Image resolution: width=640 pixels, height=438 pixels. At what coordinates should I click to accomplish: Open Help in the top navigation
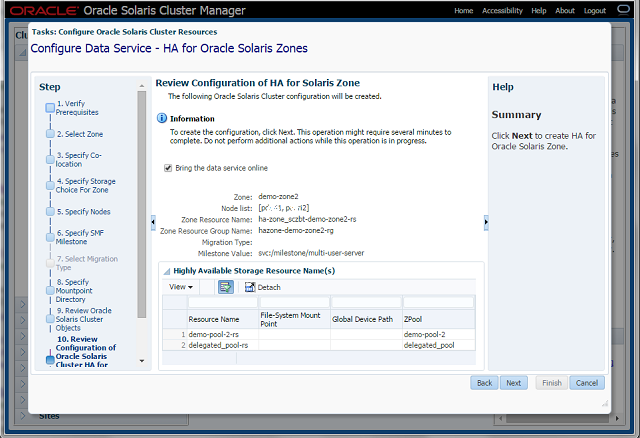pos(539,11)
